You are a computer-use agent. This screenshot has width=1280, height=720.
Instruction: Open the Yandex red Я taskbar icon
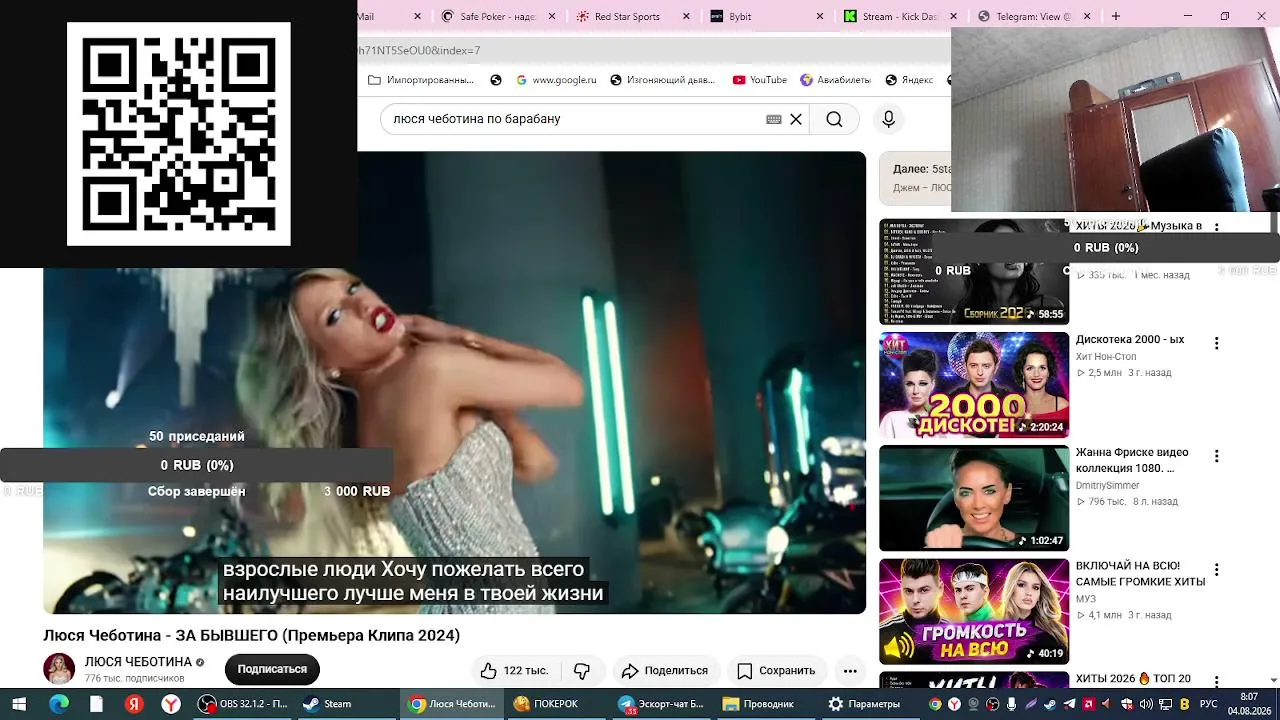134,704
